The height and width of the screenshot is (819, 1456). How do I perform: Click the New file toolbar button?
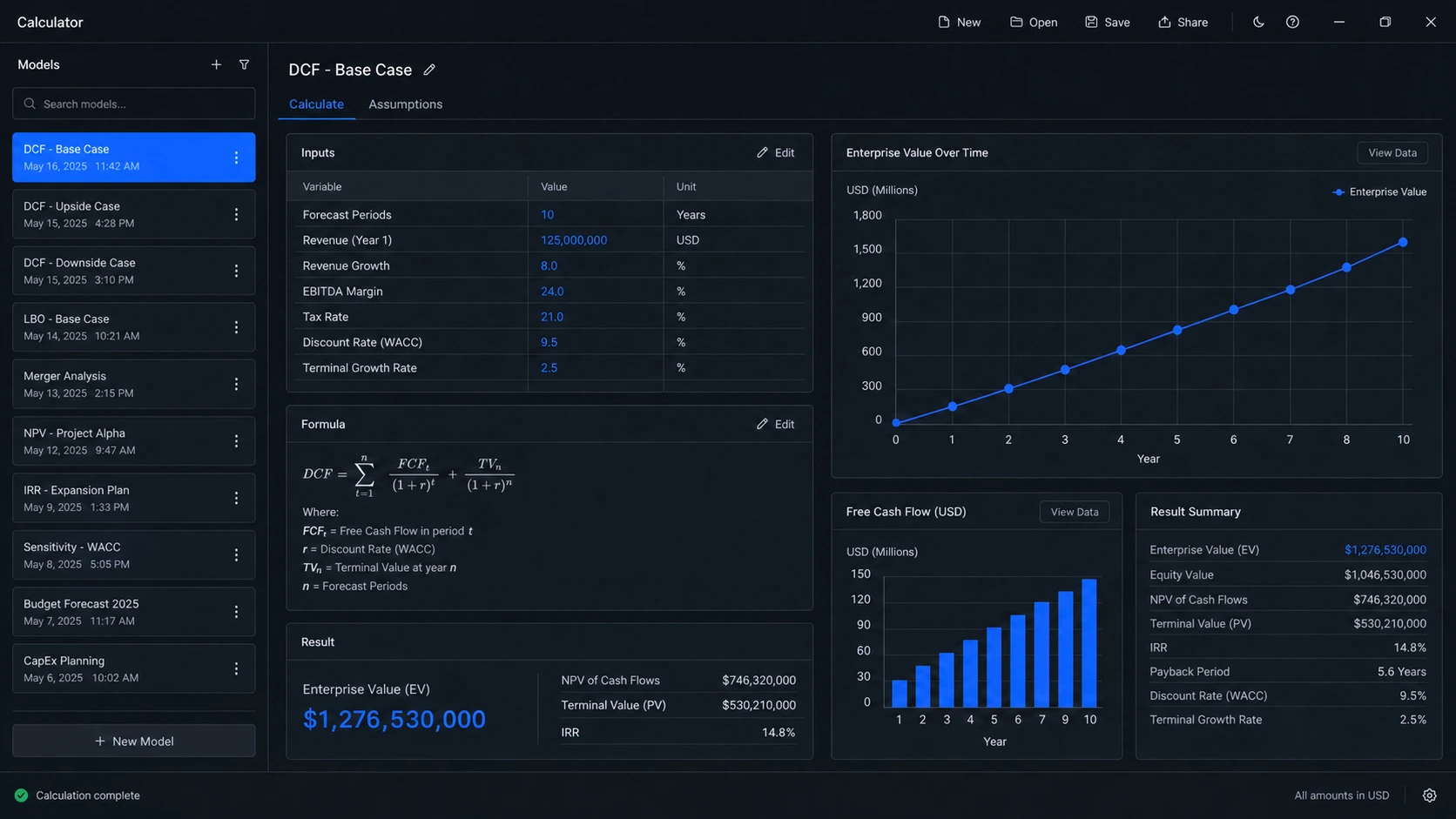tap(959, 22)
